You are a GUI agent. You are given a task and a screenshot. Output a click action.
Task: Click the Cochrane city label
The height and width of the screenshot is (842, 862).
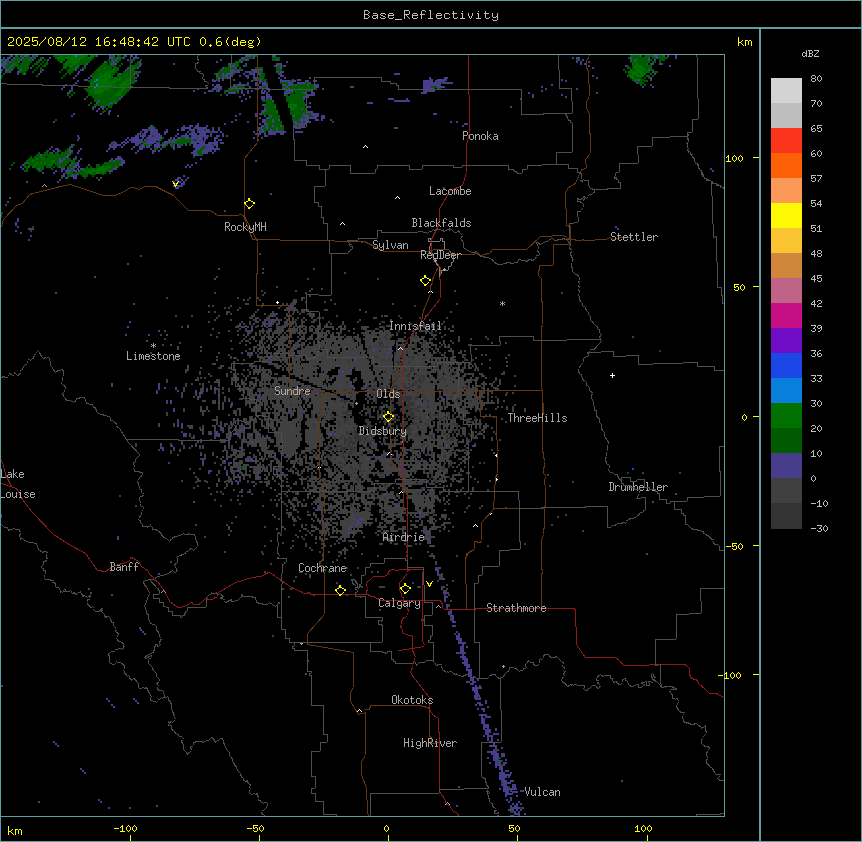(x=323, y=568)
